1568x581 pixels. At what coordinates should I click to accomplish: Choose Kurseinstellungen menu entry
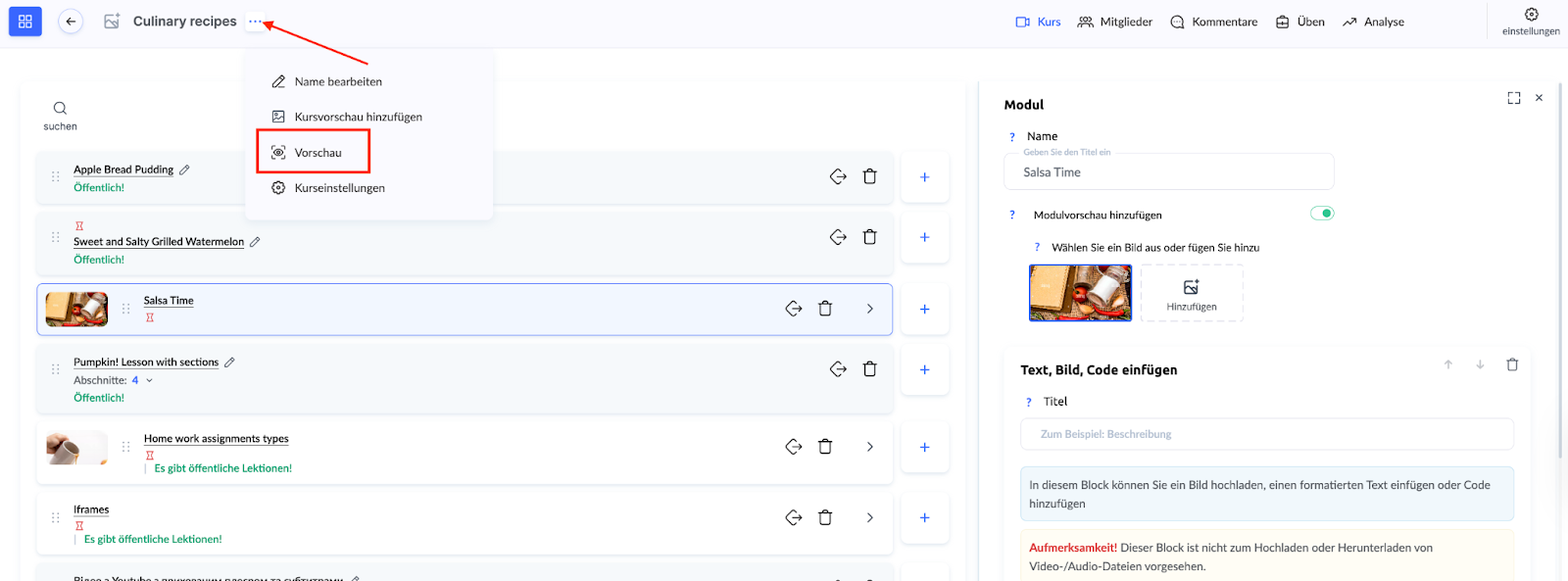pos(339,188)
